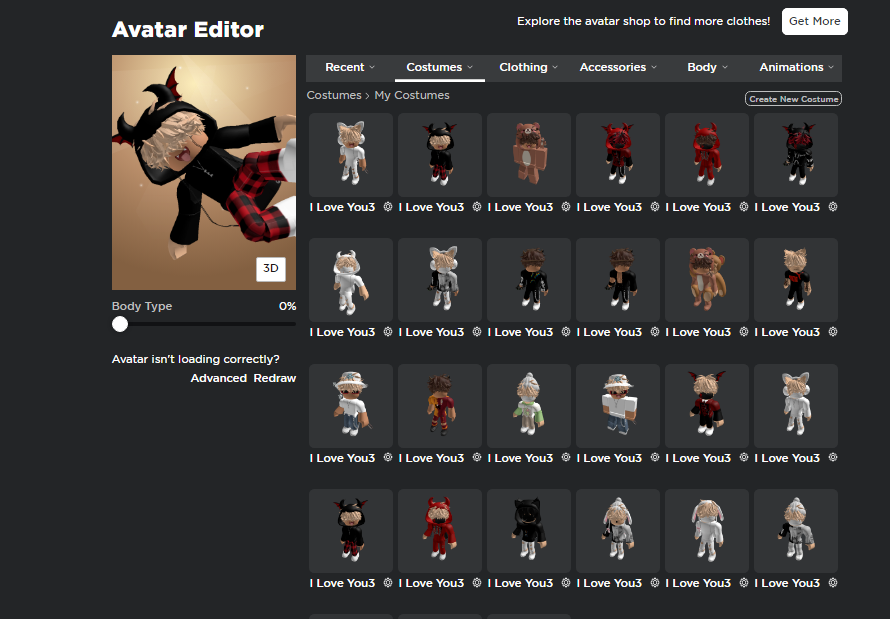Click the "Avatar isn't loading correctly?" text
This screenshot has height=619, width=890.
(196, 359)
